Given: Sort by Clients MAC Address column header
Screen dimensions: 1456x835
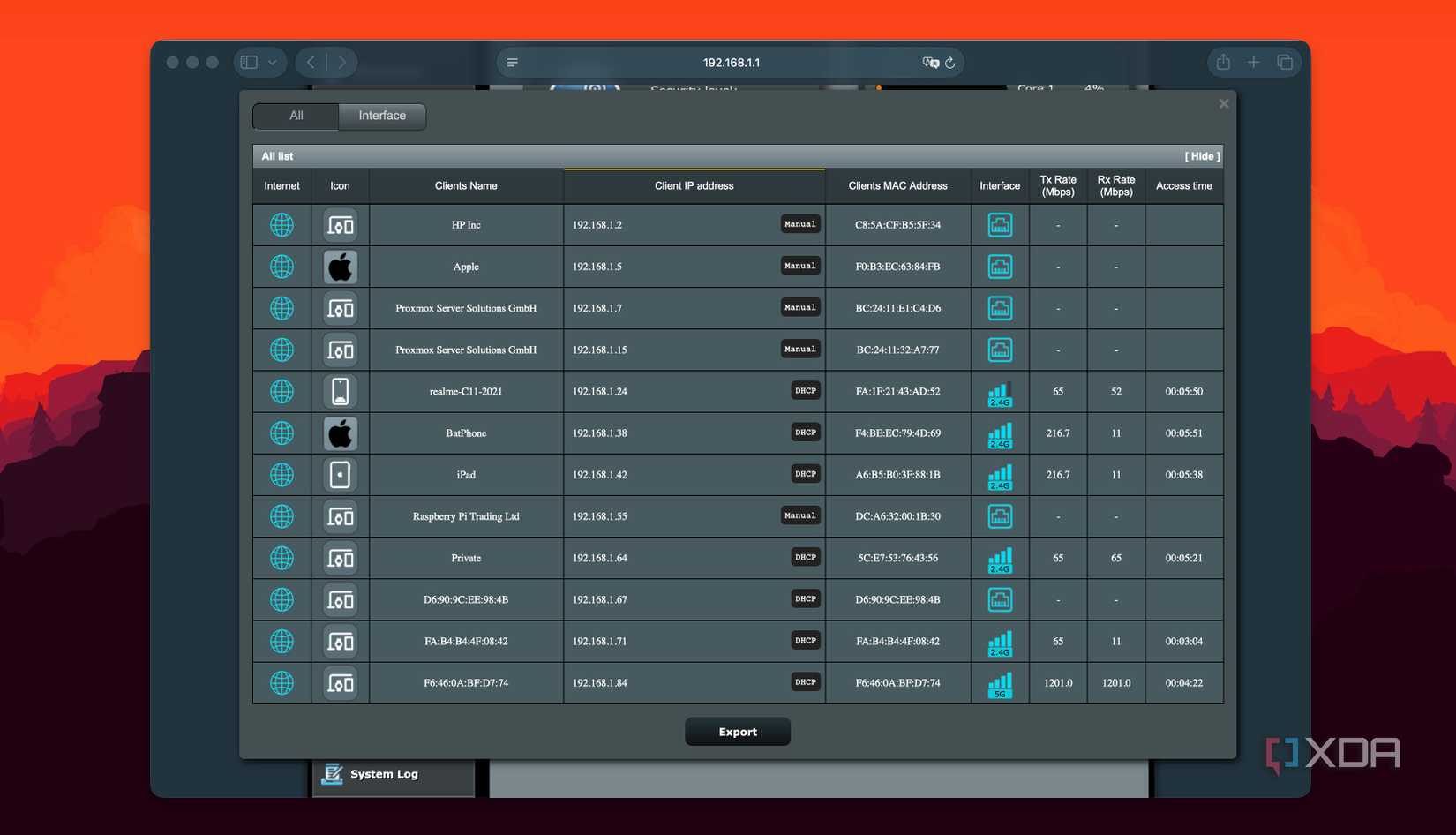Looking at the screenshot, I should 898,186.
